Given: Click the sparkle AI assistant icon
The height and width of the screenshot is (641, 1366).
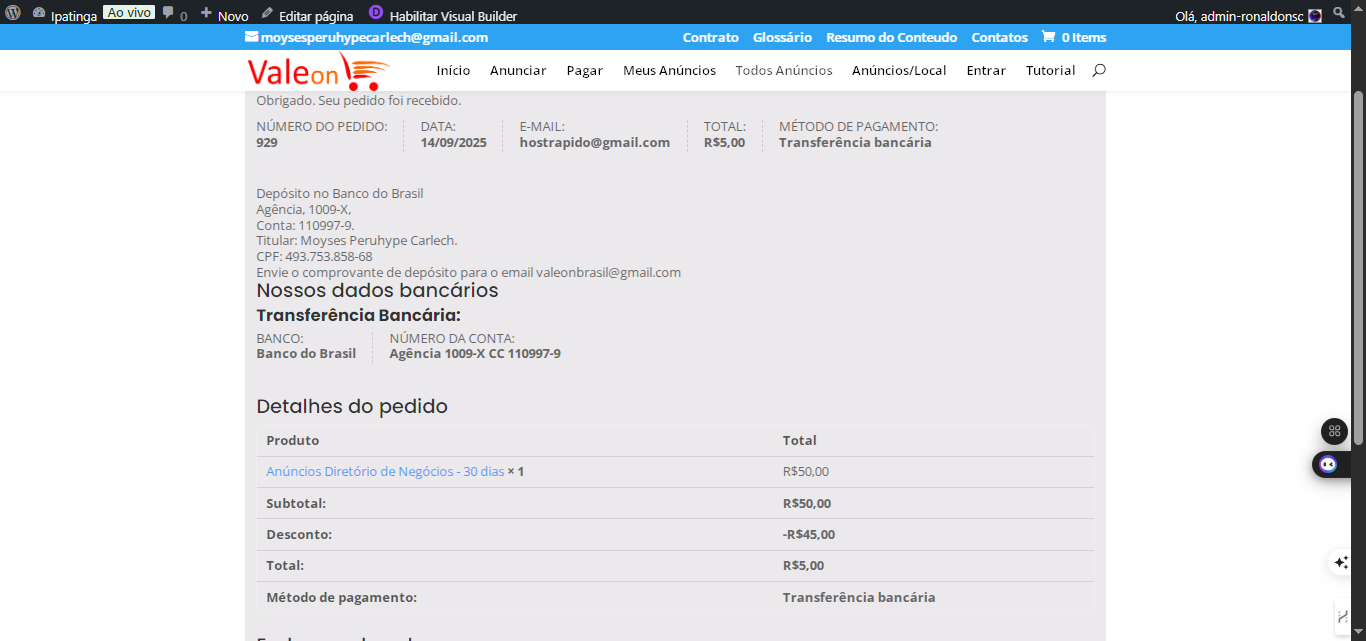Looking at the screenshot, I should click(1341, 562).
